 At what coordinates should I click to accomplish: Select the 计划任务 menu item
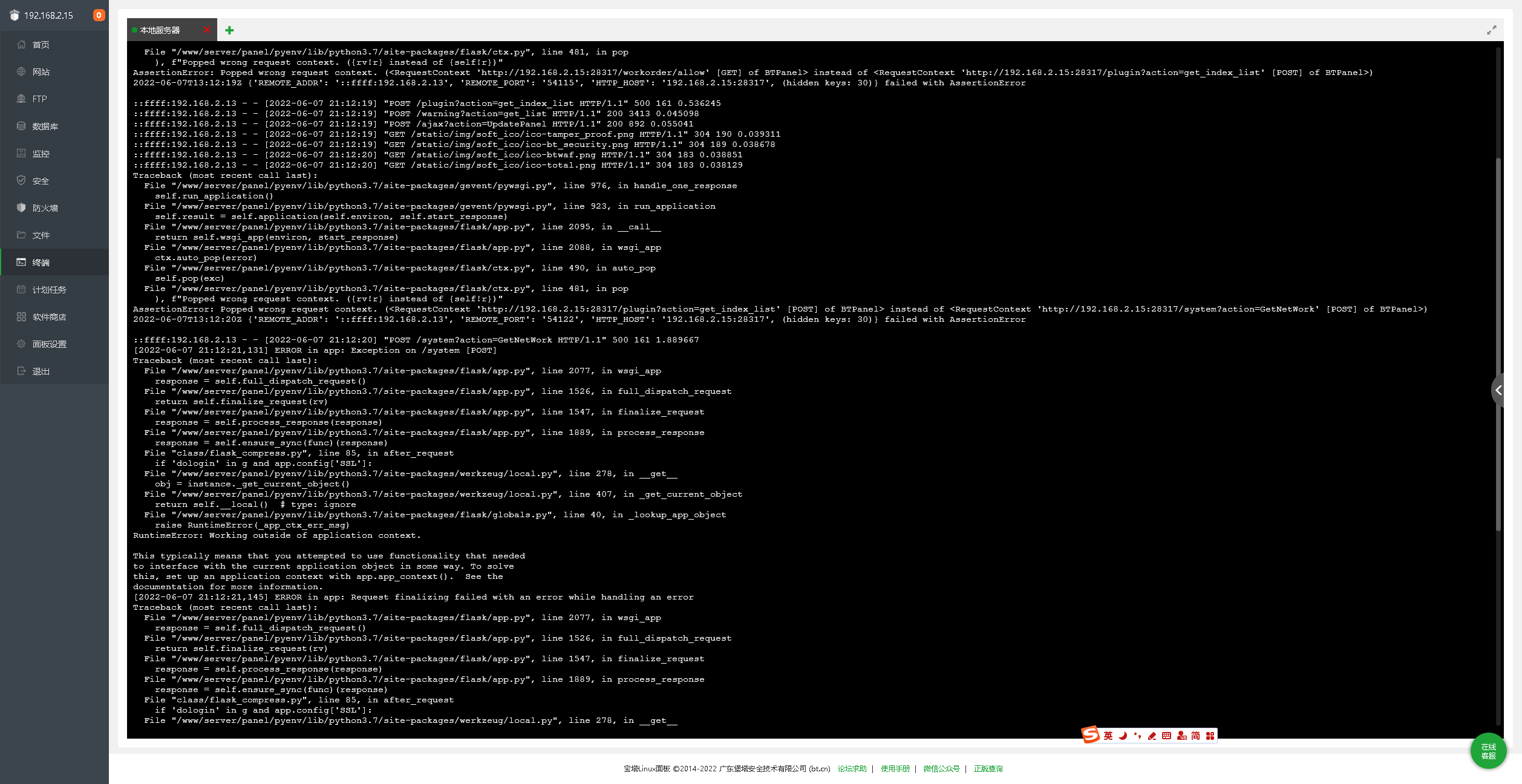[x=49, y=290]
